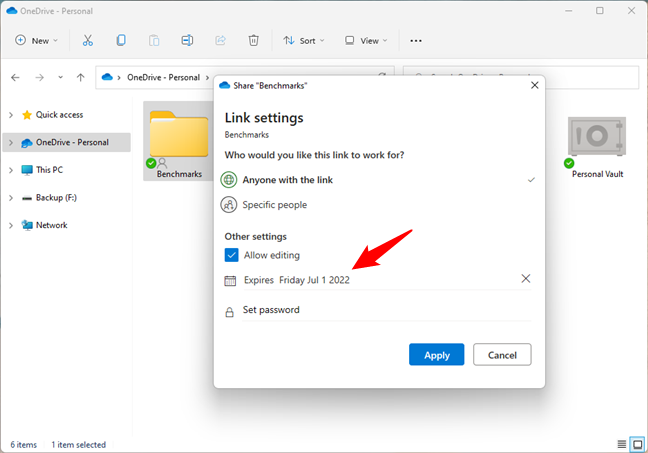Click the Cancel button
648x453 pixels.
point(502,355)
